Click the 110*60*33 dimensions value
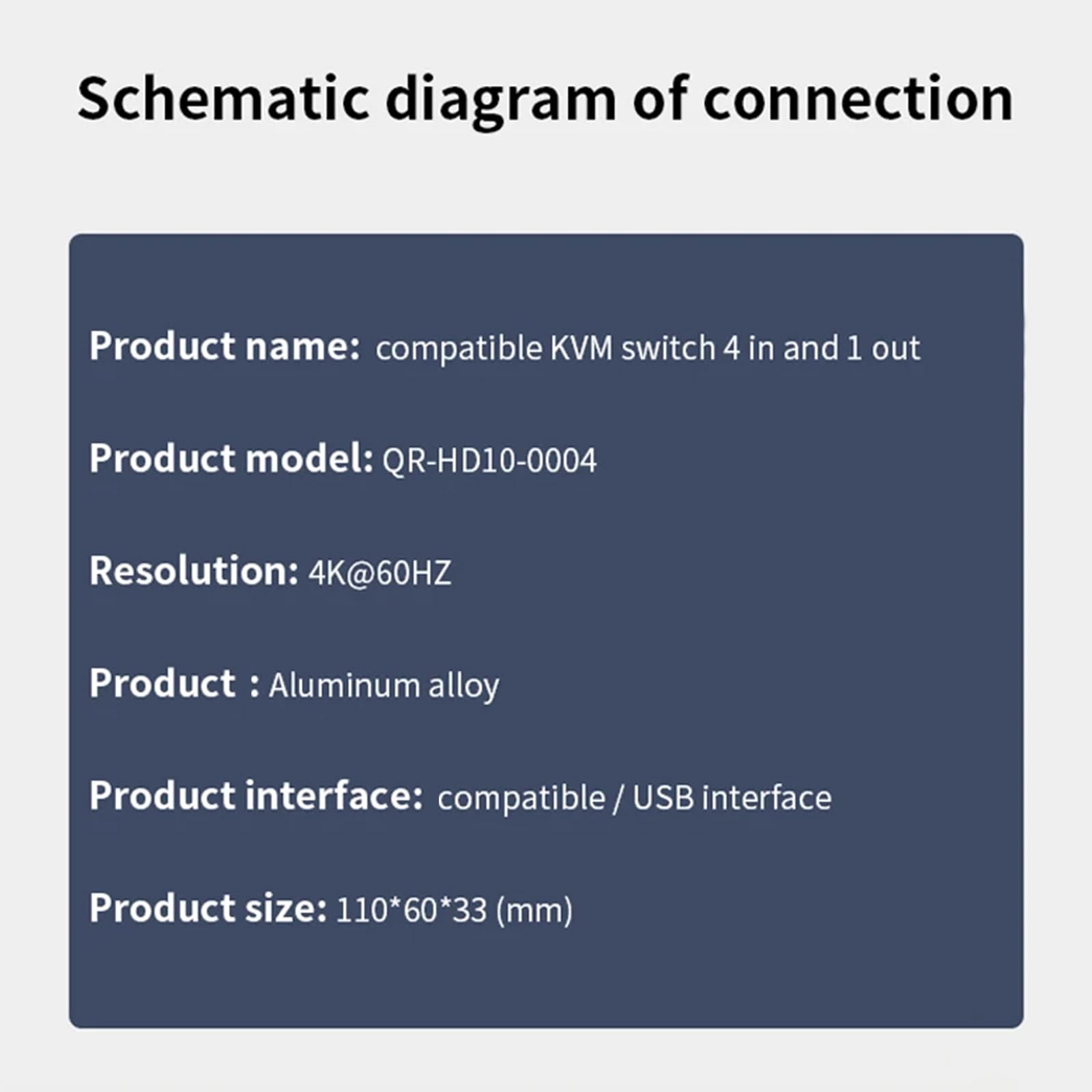The image size is (1092, 1092). pyautogui.click(x=412, y=911)
